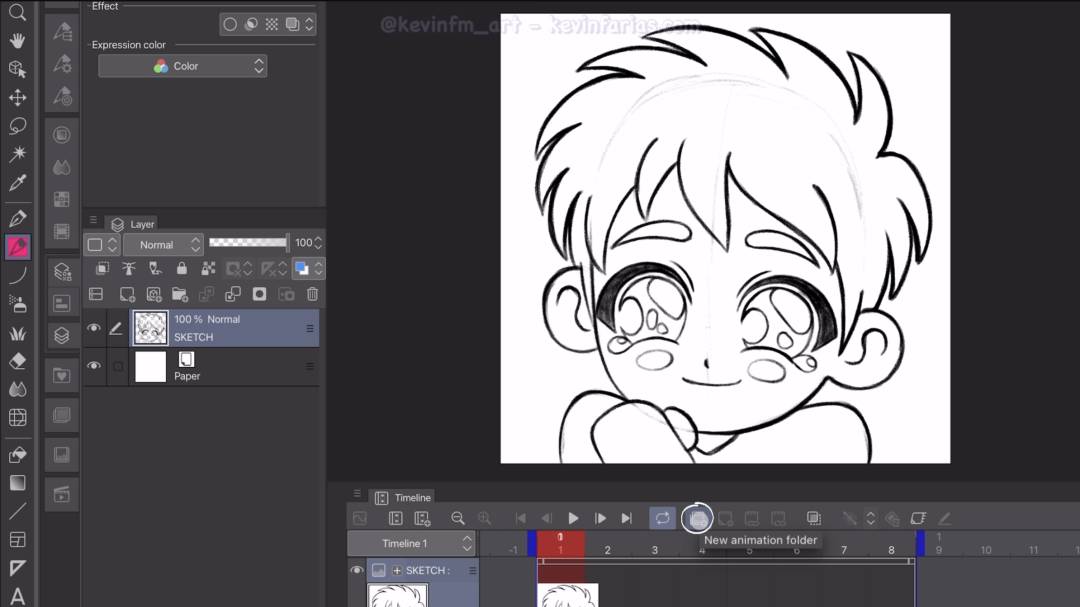Image resolution: width=1080 pixels, height=607 pixels.
Task: Click the delete layer trash icon
Action: click(x=313, y=293)
